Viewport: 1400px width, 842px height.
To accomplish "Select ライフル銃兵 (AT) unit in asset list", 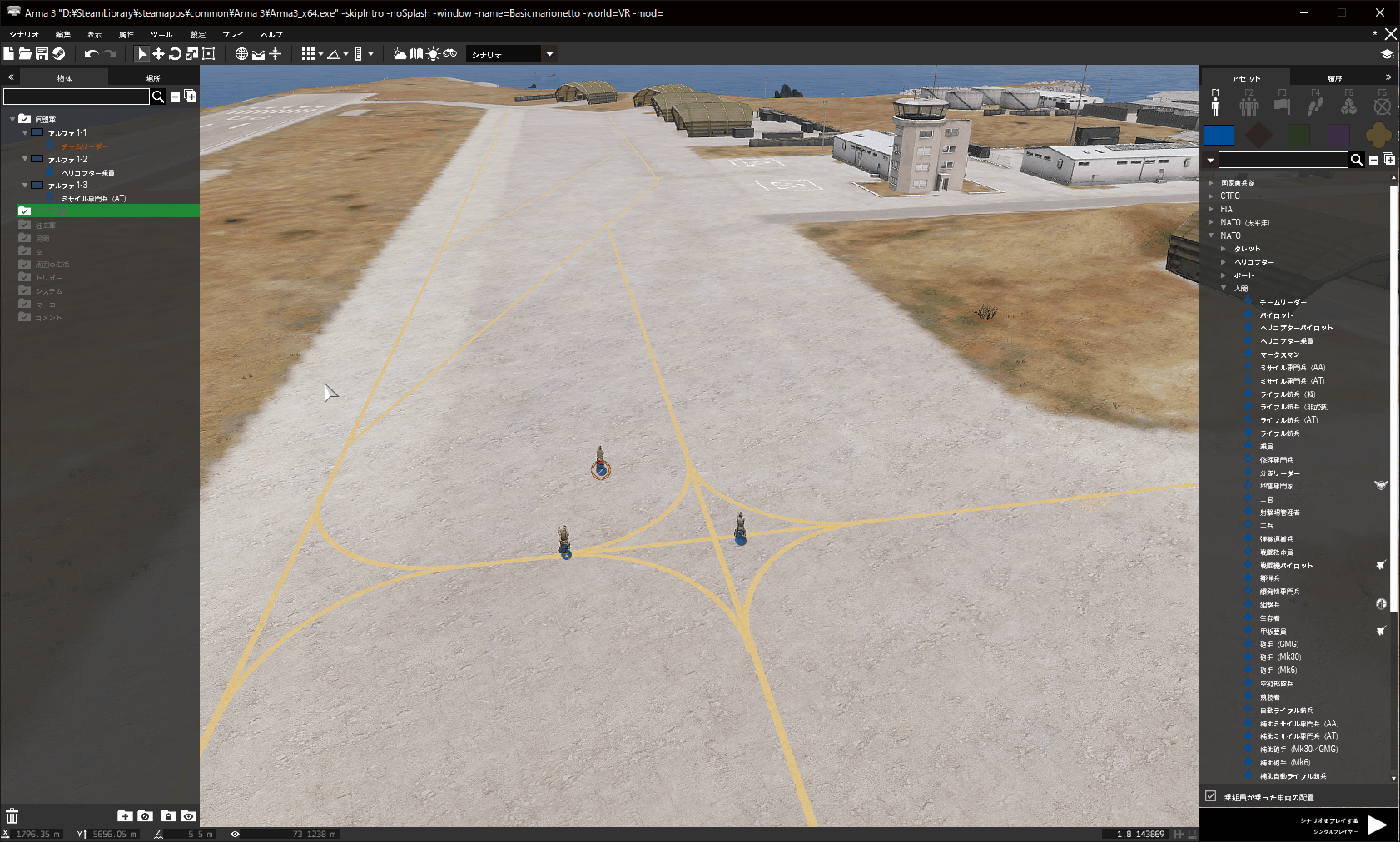I will coord(1288,420).
